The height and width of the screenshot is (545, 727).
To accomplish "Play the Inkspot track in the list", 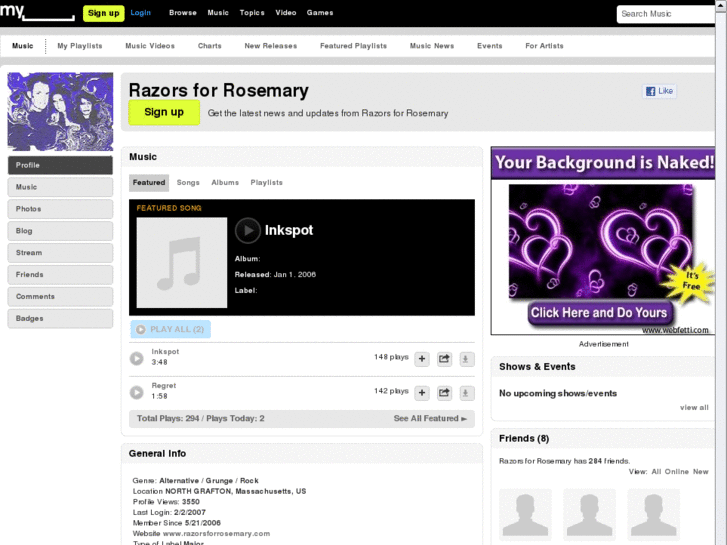I will coord(136,358).
